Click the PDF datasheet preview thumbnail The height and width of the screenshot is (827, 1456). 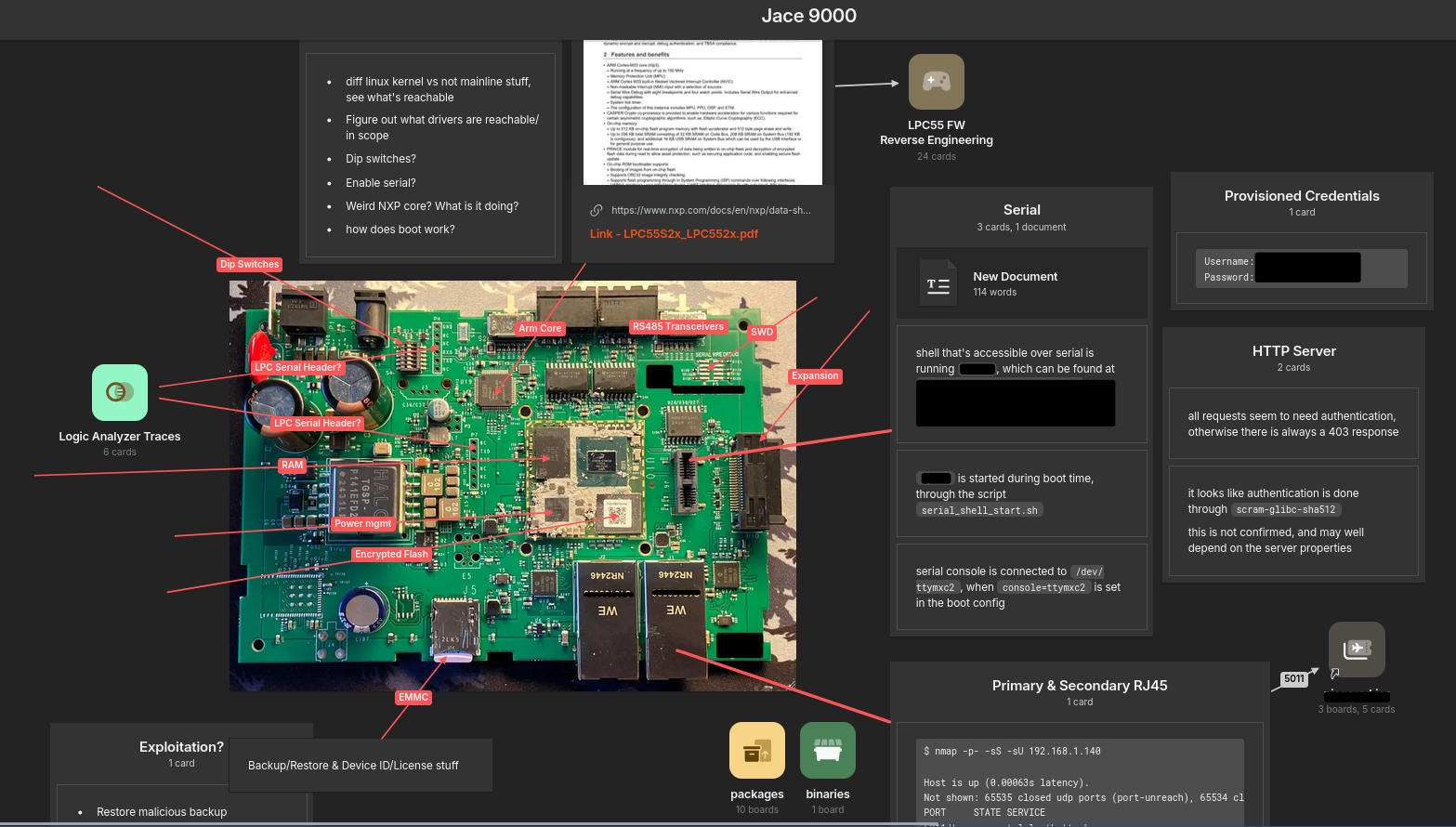702,112
